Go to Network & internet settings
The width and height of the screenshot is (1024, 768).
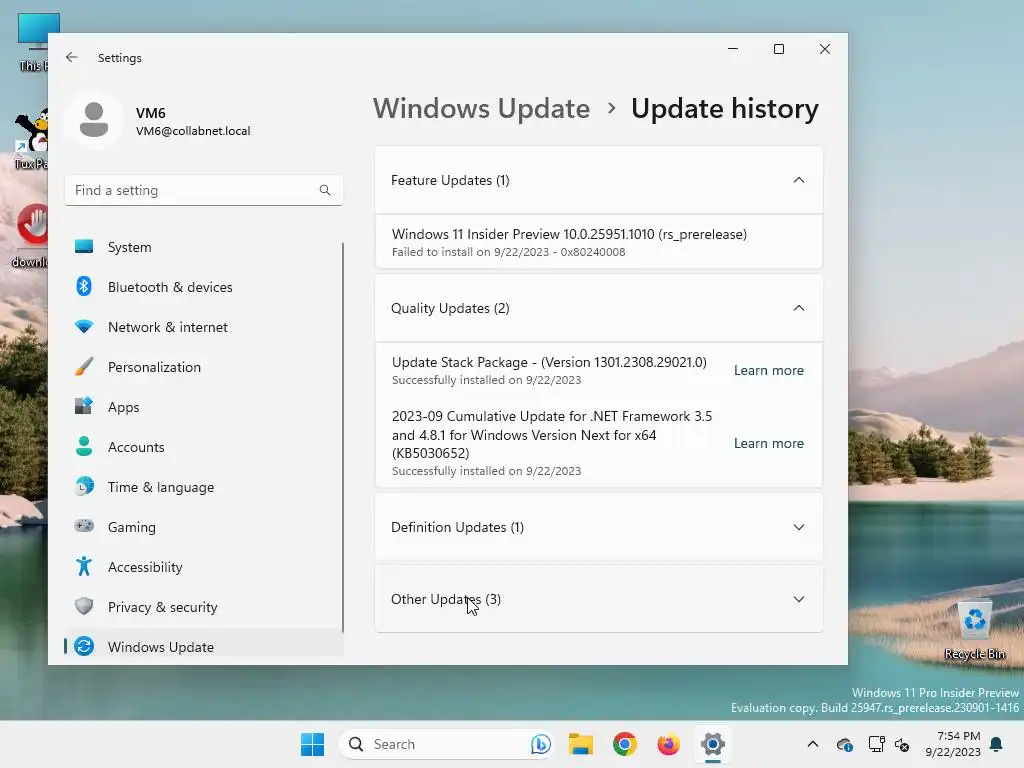click(204, 327)
